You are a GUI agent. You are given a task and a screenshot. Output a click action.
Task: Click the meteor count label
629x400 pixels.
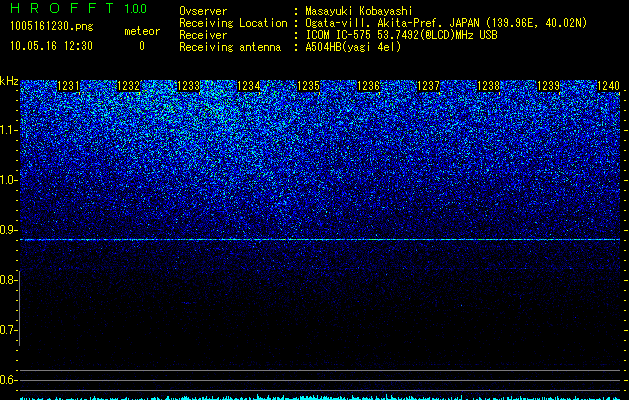(142, 31)
